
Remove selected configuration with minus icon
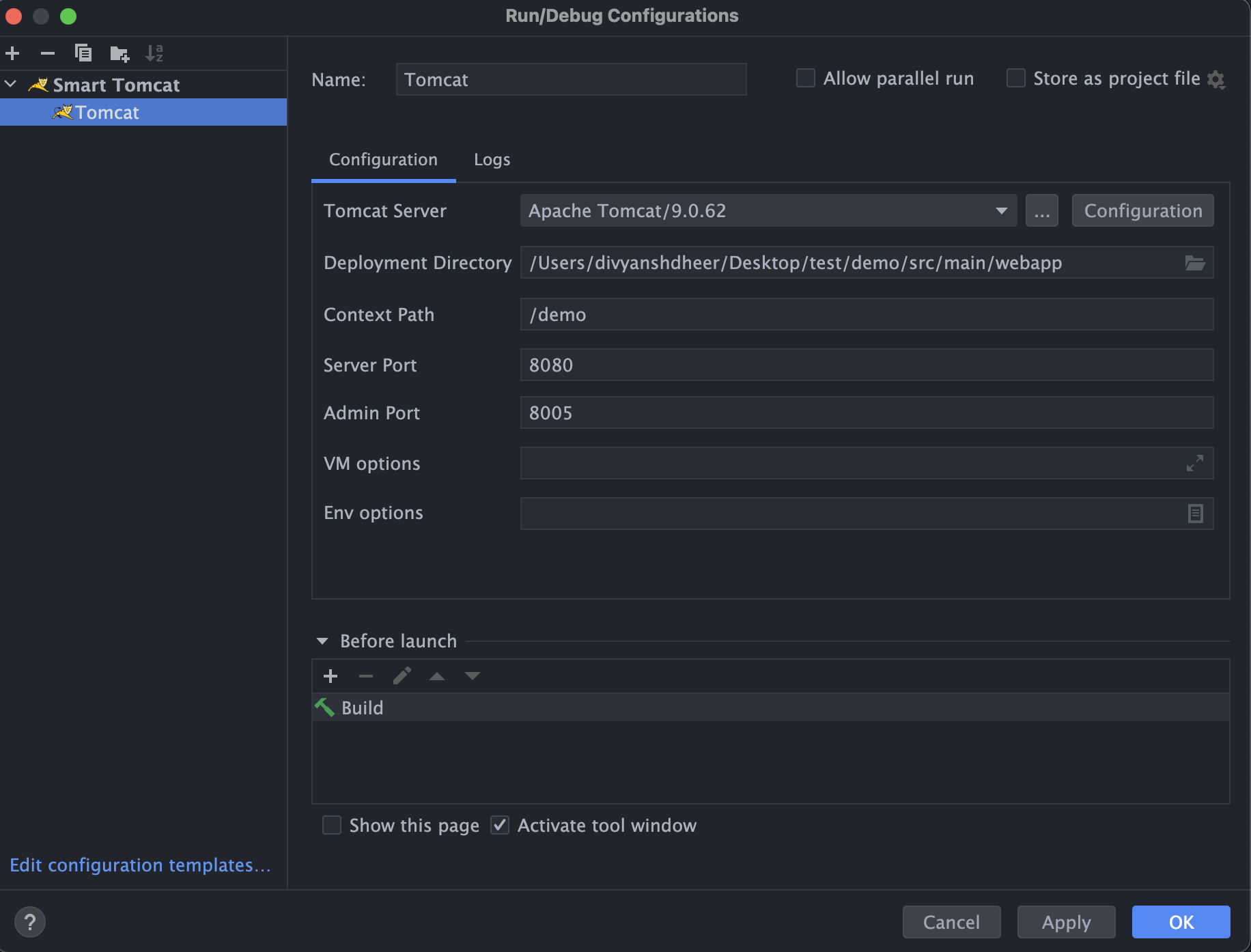(47, 53)
